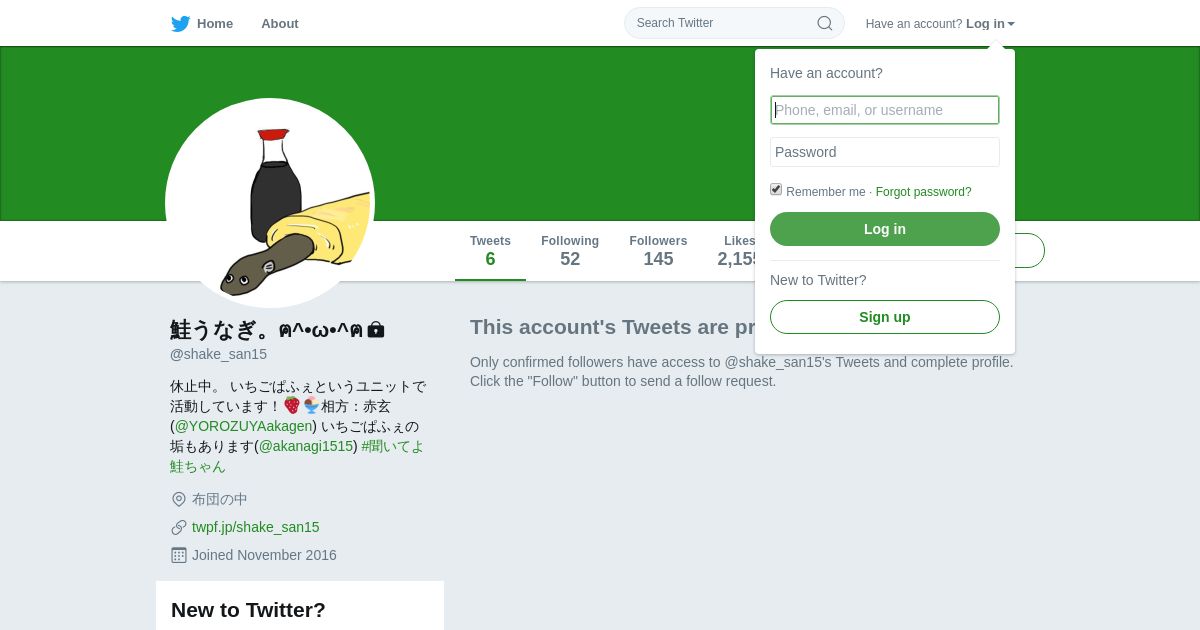Click the padlock icon beside profile name
This screenshot has height=630, width=1200.
pyautogui.click(x=376, y=329)
